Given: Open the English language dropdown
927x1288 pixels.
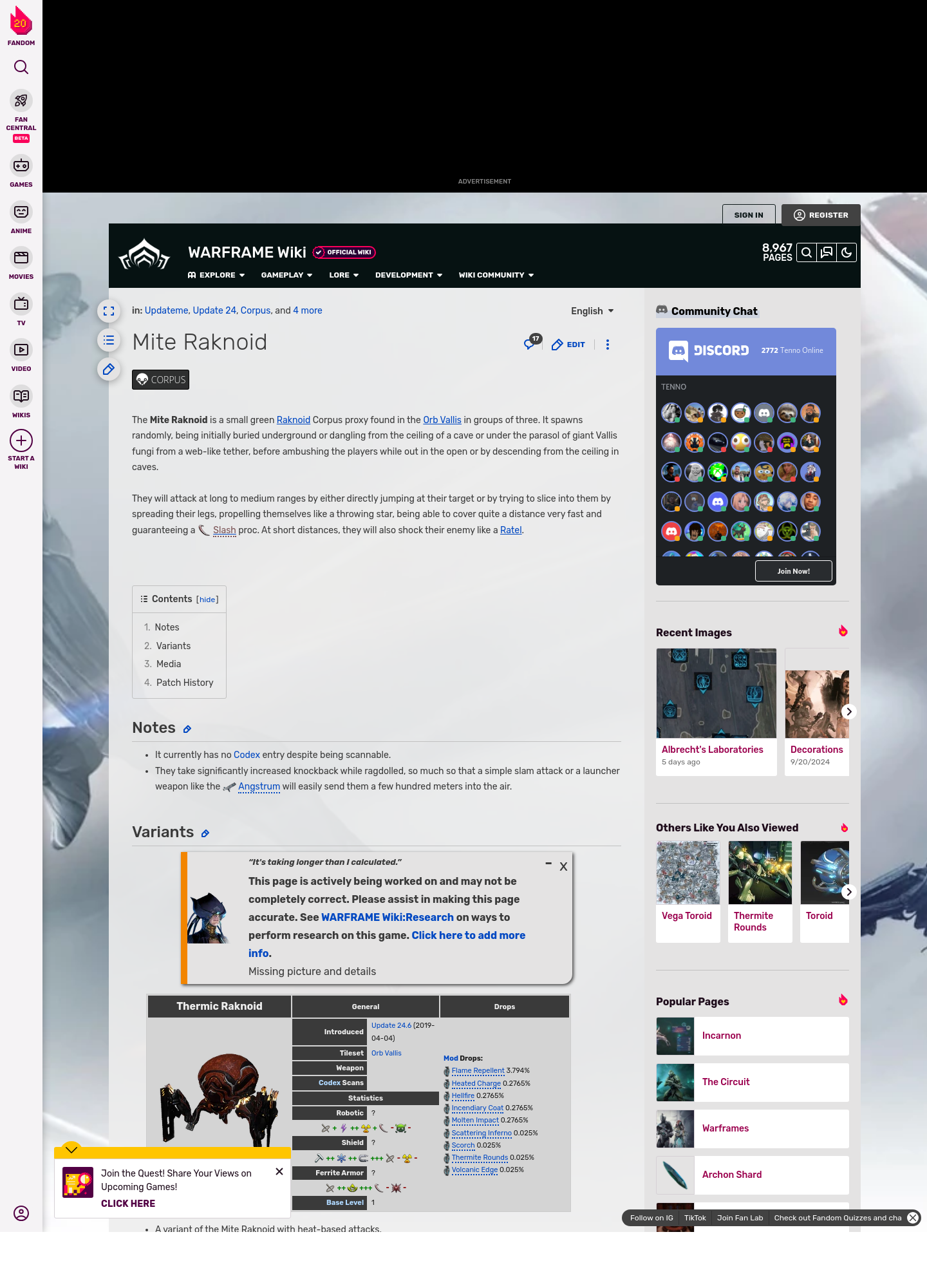Looking at the screenshot, I should (592, 311).
